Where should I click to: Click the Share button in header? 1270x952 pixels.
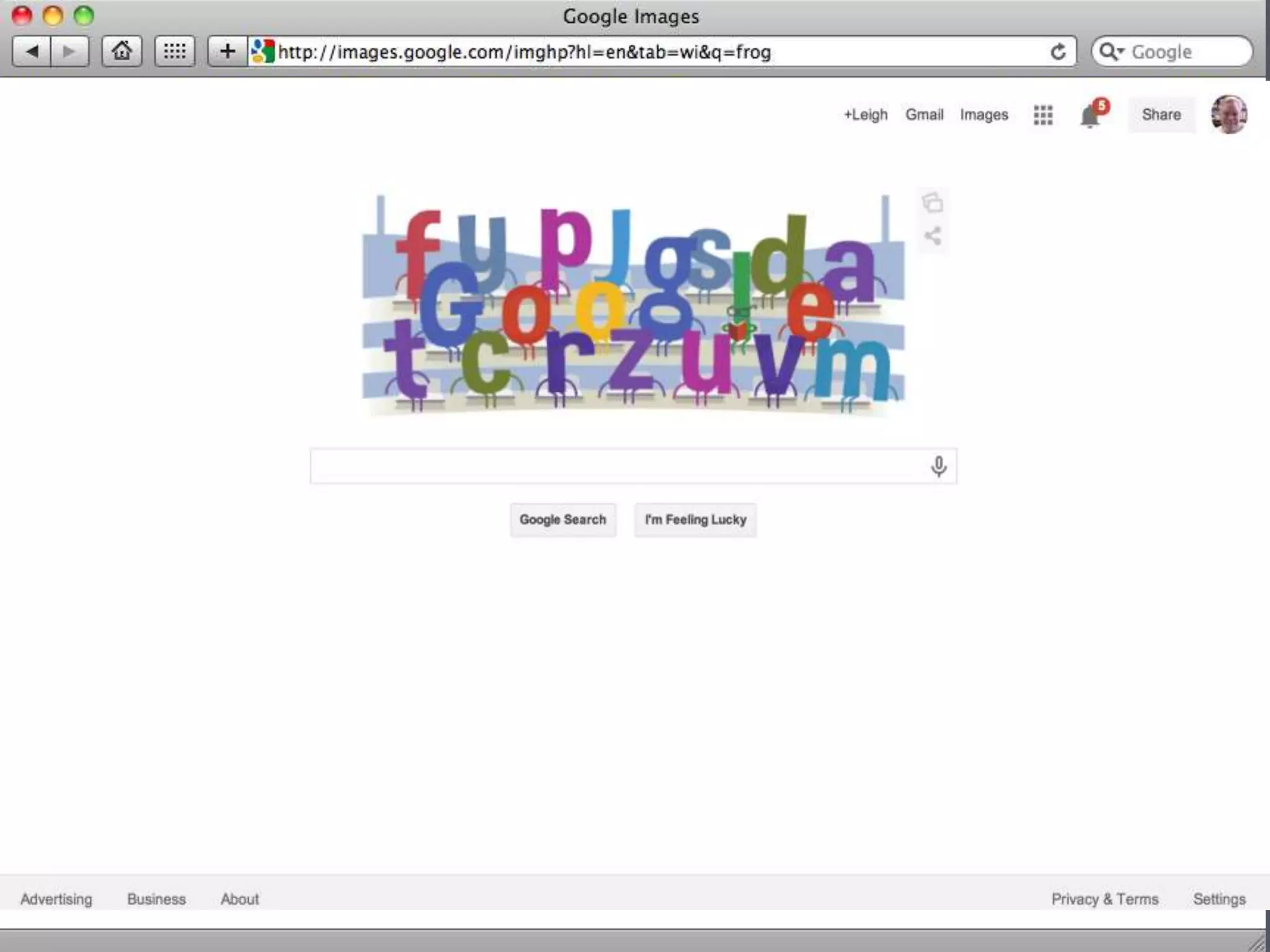(x=1161, y=115)
